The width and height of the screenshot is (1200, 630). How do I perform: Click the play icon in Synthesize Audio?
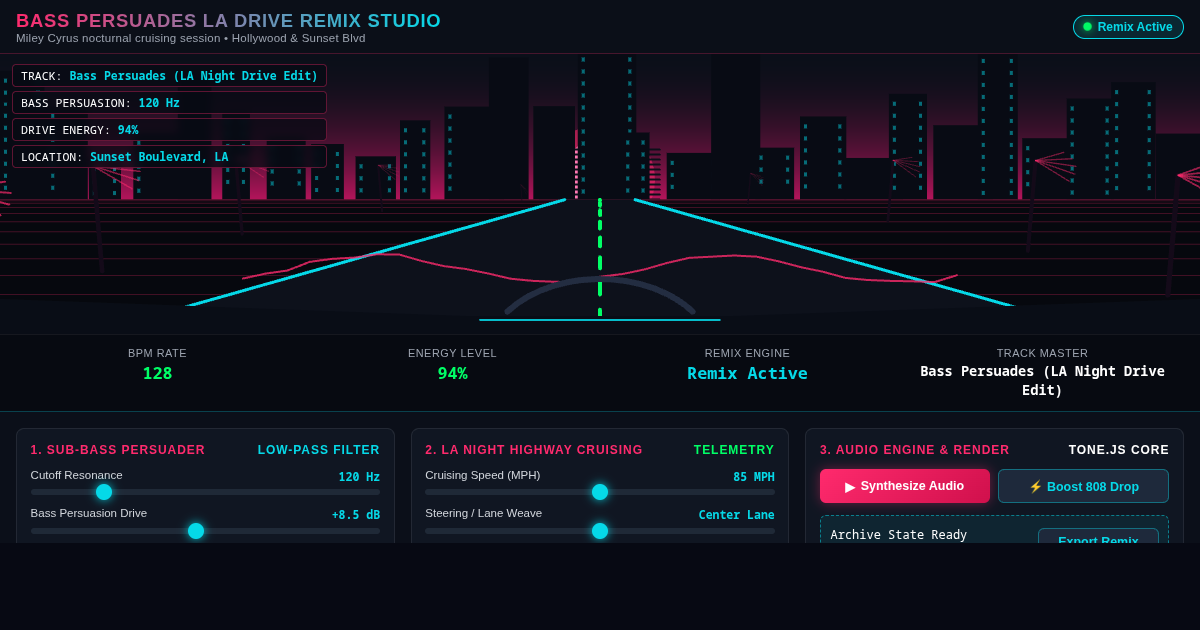tap(850, 487)
